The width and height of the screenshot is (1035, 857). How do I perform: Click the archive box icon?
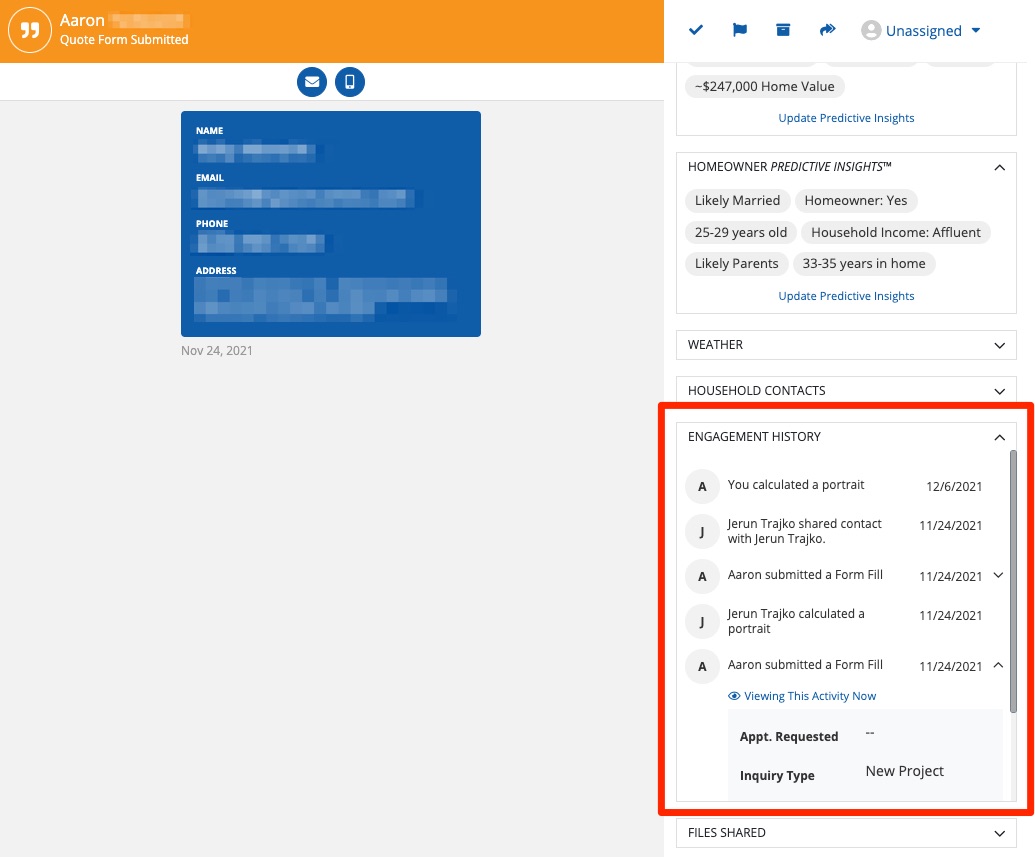click(x=783, y=30)
